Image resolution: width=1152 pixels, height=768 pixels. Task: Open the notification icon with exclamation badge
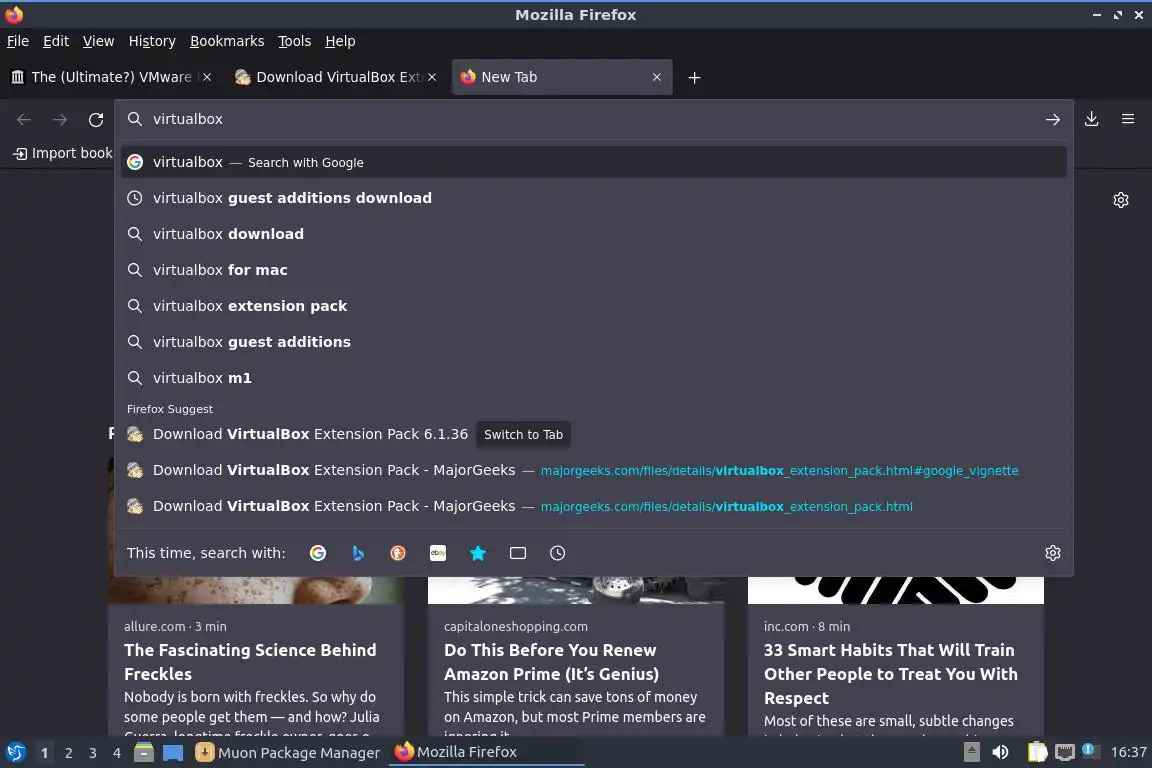click(1090, 751)
